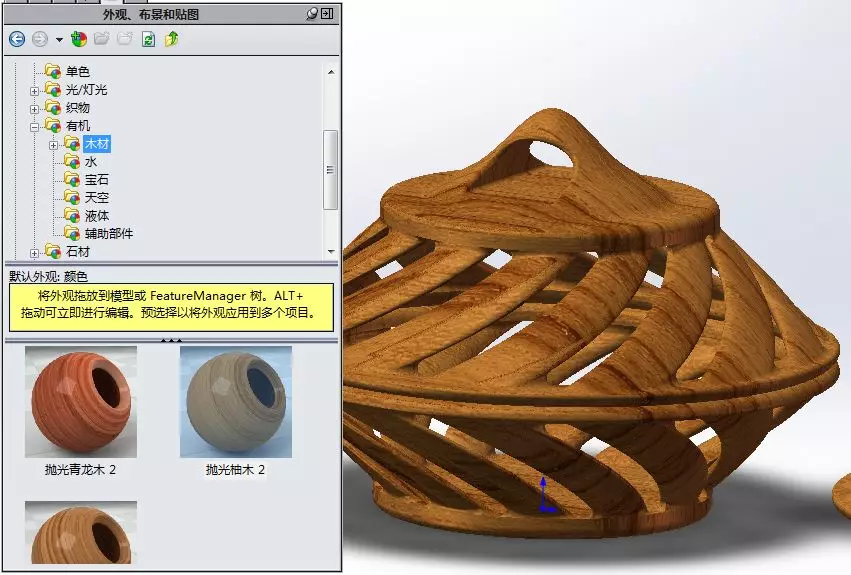851x575 pixels.
Task: Select the 液体 appearance folder
Action: 97,216
